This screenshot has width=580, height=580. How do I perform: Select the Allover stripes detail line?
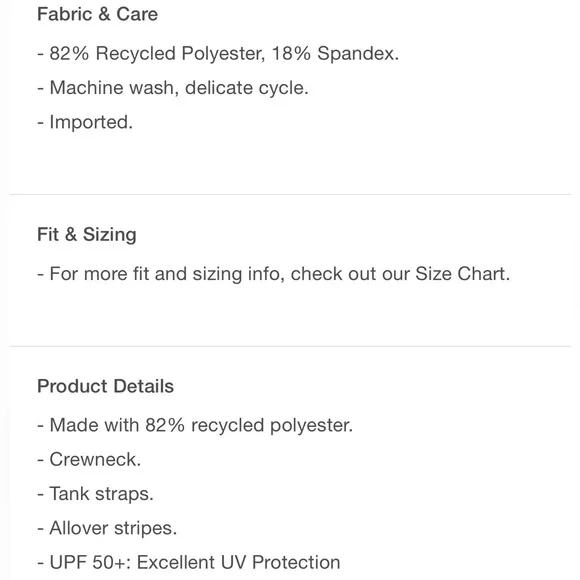[107, 528]
